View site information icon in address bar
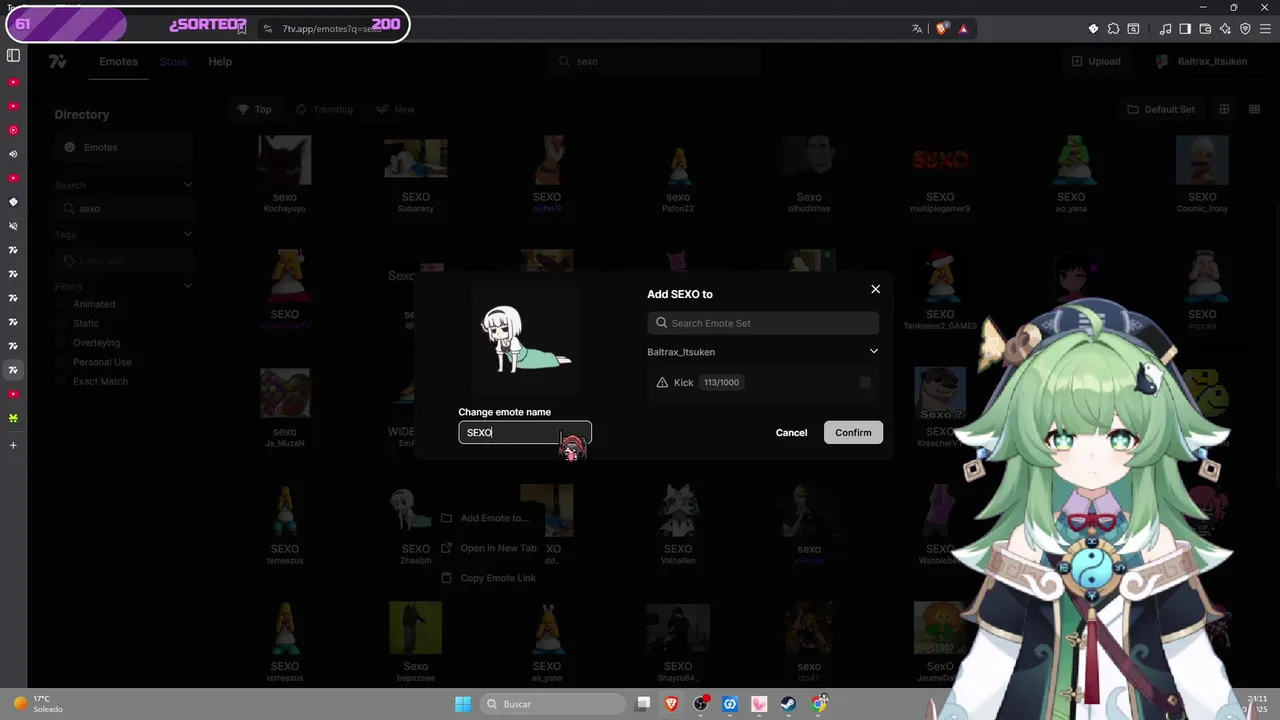 click(x=267, y=29)
